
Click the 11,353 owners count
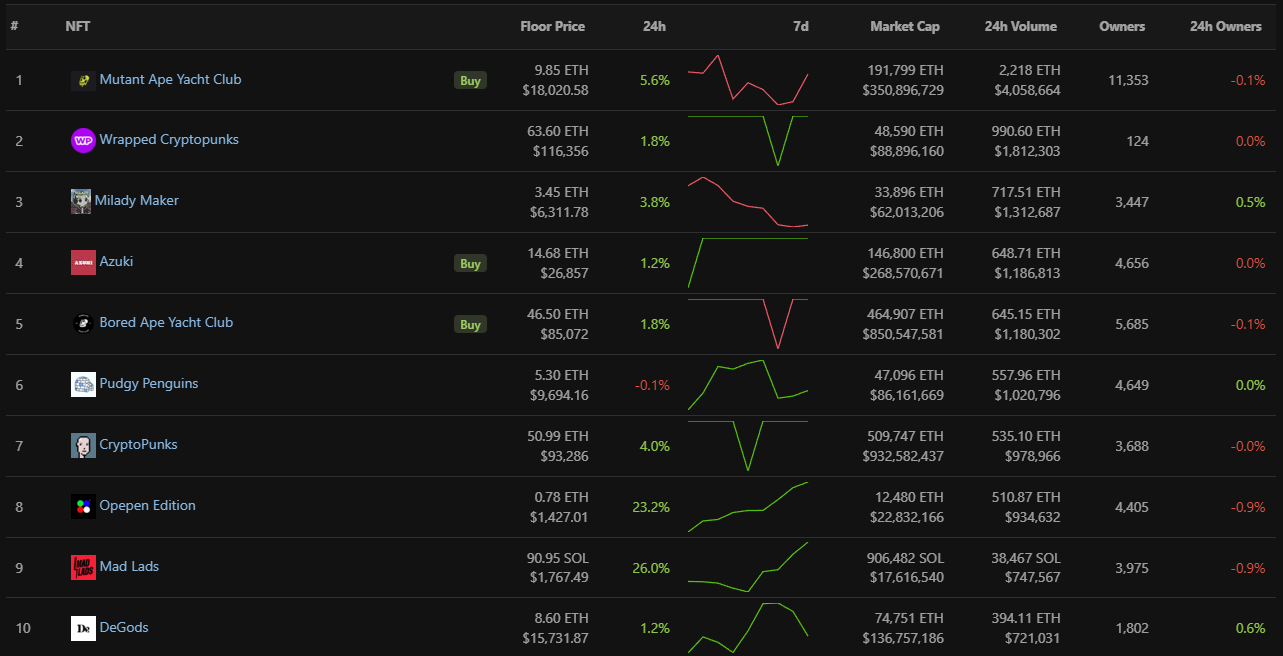point(1129,80)
